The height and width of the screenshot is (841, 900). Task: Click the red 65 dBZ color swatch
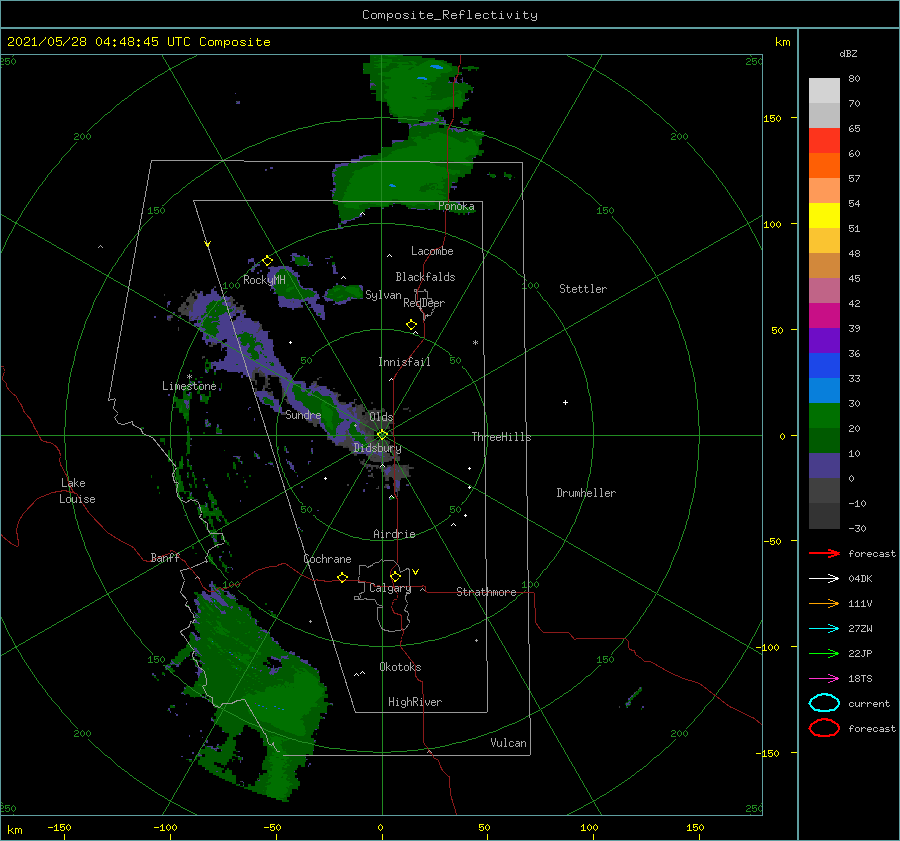[824, 140]
